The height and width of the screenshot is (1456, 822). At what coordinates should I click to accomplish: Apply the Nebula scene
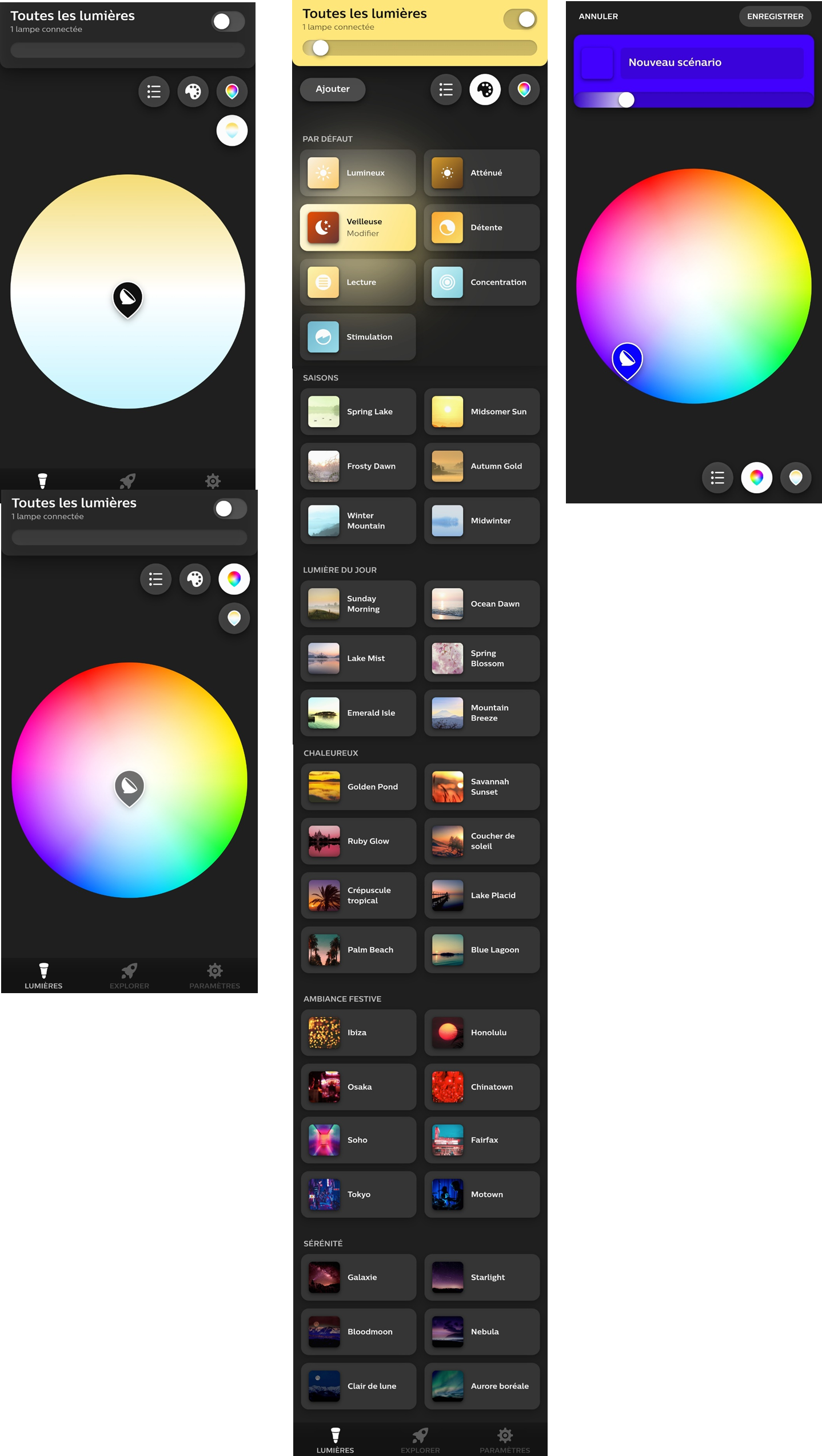point(482,1332)
